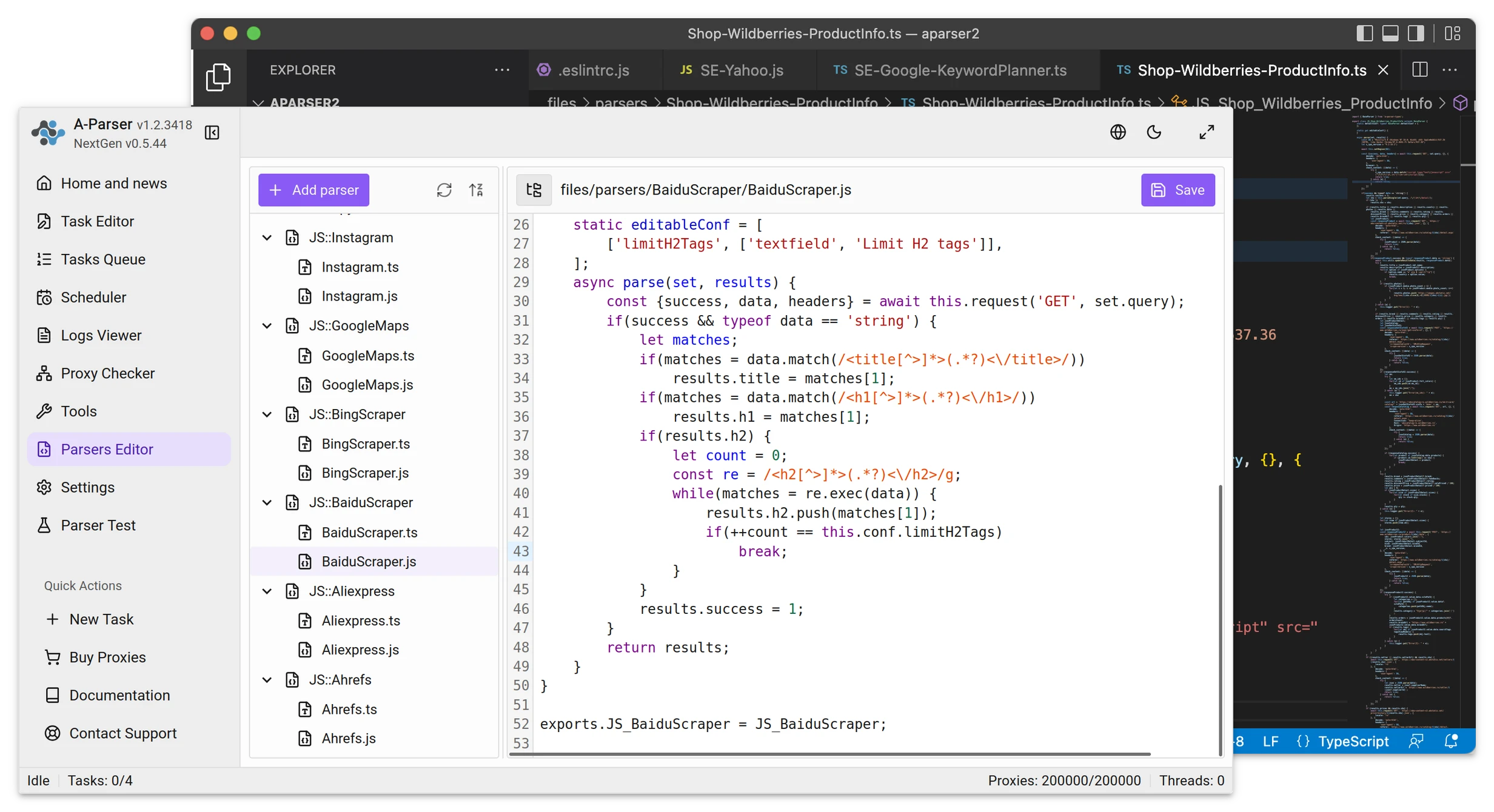Open VS Code notifications bell
The width and height of the screenshot is (1494, 812).
(1451, 741)
